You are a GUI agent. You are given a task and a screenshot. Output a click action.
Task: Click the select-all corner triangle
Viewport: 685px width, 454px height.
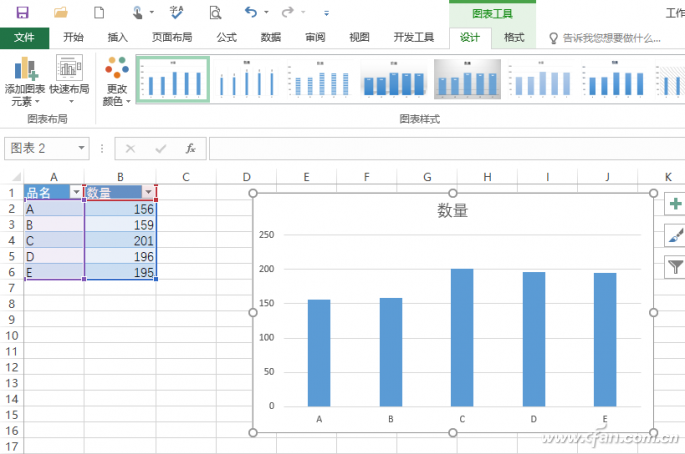point(16,177)
